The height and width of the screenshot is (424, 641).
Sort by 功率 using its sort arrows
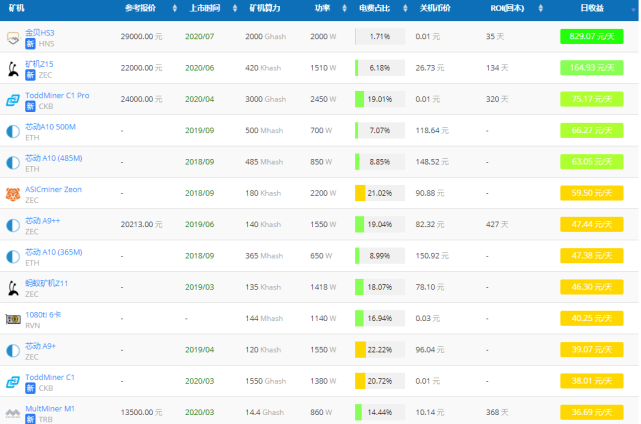(x=344, y=8)
